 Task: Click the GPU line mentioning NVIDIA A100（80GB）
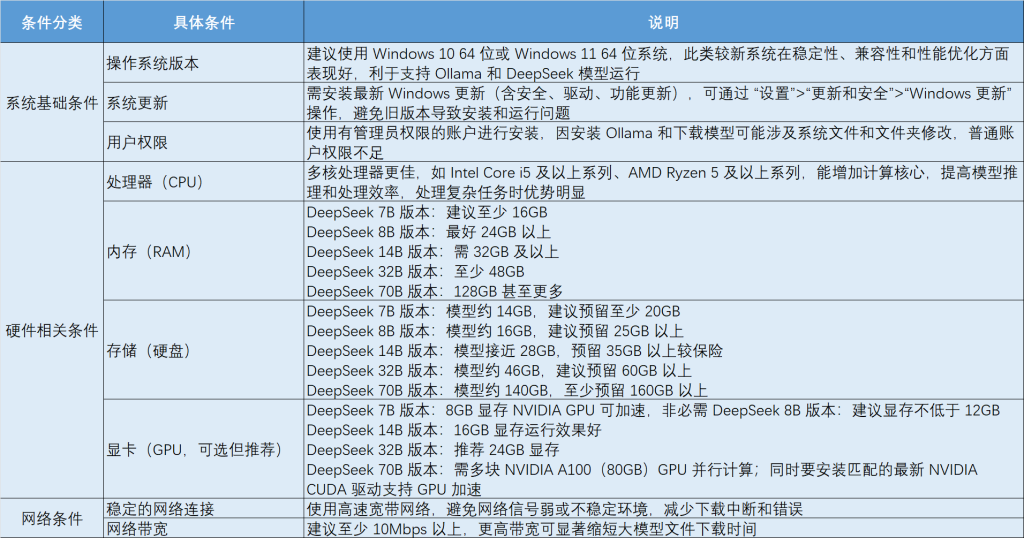[640, 469]
